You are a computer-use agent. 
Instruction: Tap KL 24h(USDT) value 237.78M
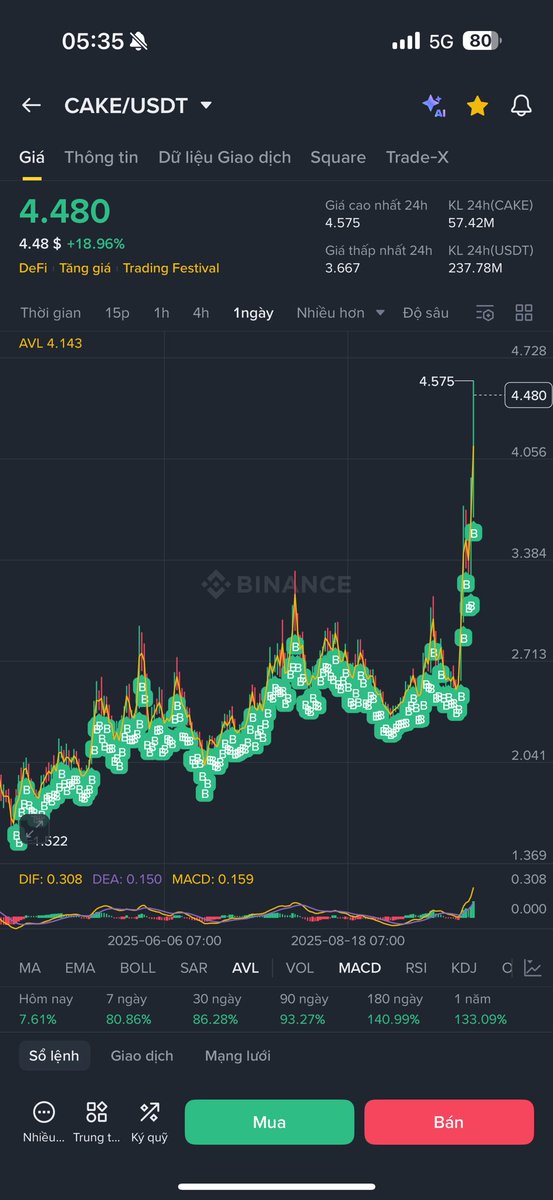pos(476,268)
